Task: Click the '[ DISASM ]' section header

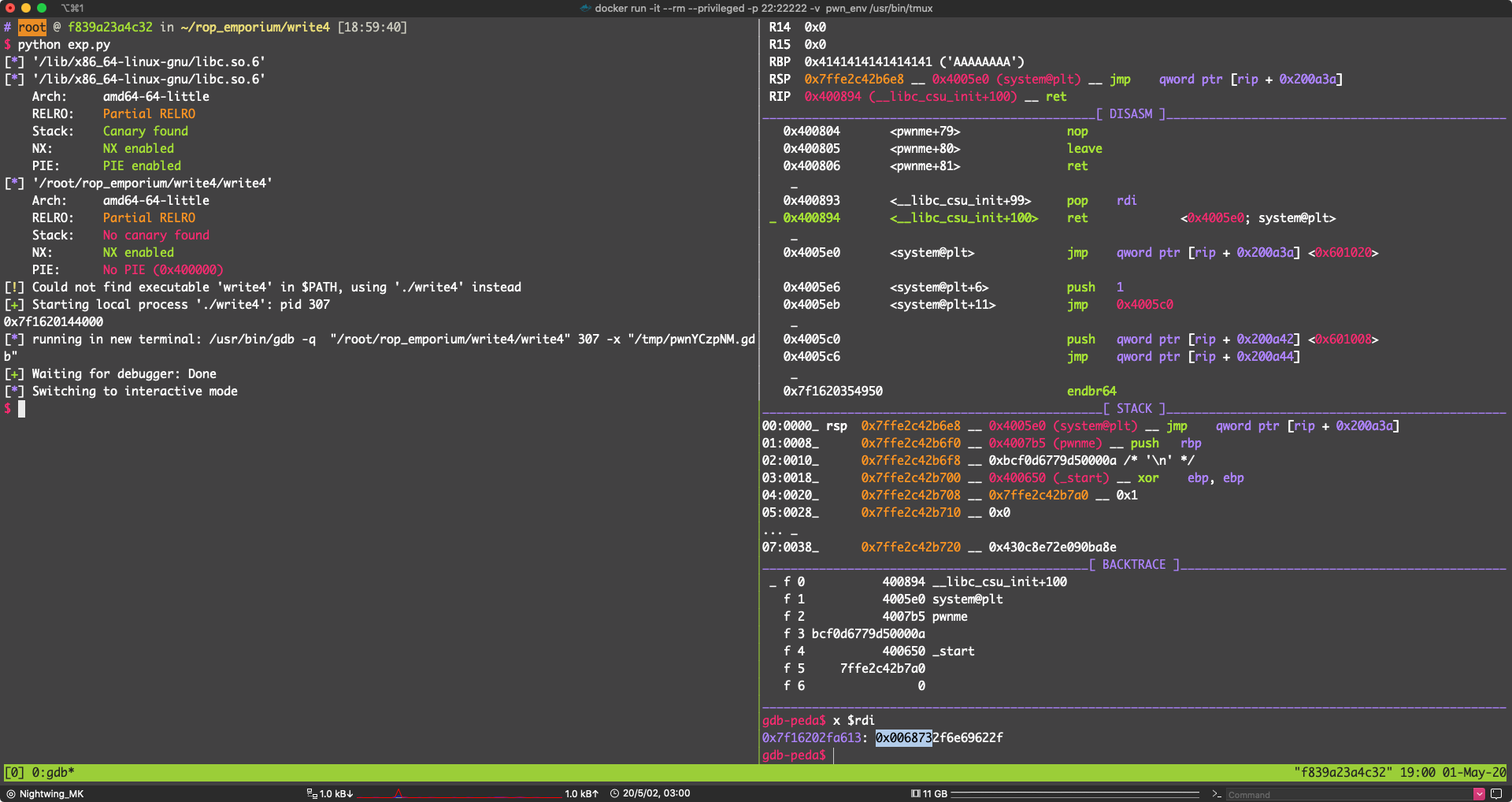Action: [x=1131, y=113]
